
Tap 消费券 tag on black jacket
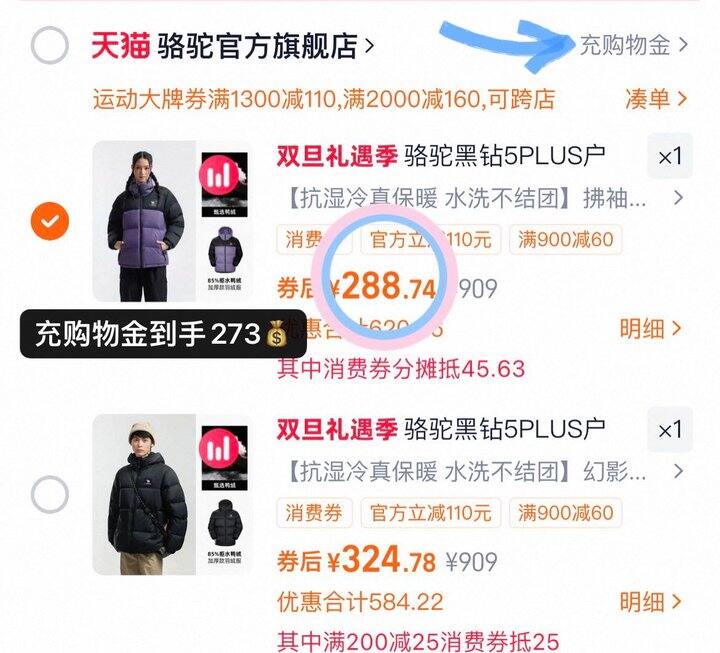314,512
